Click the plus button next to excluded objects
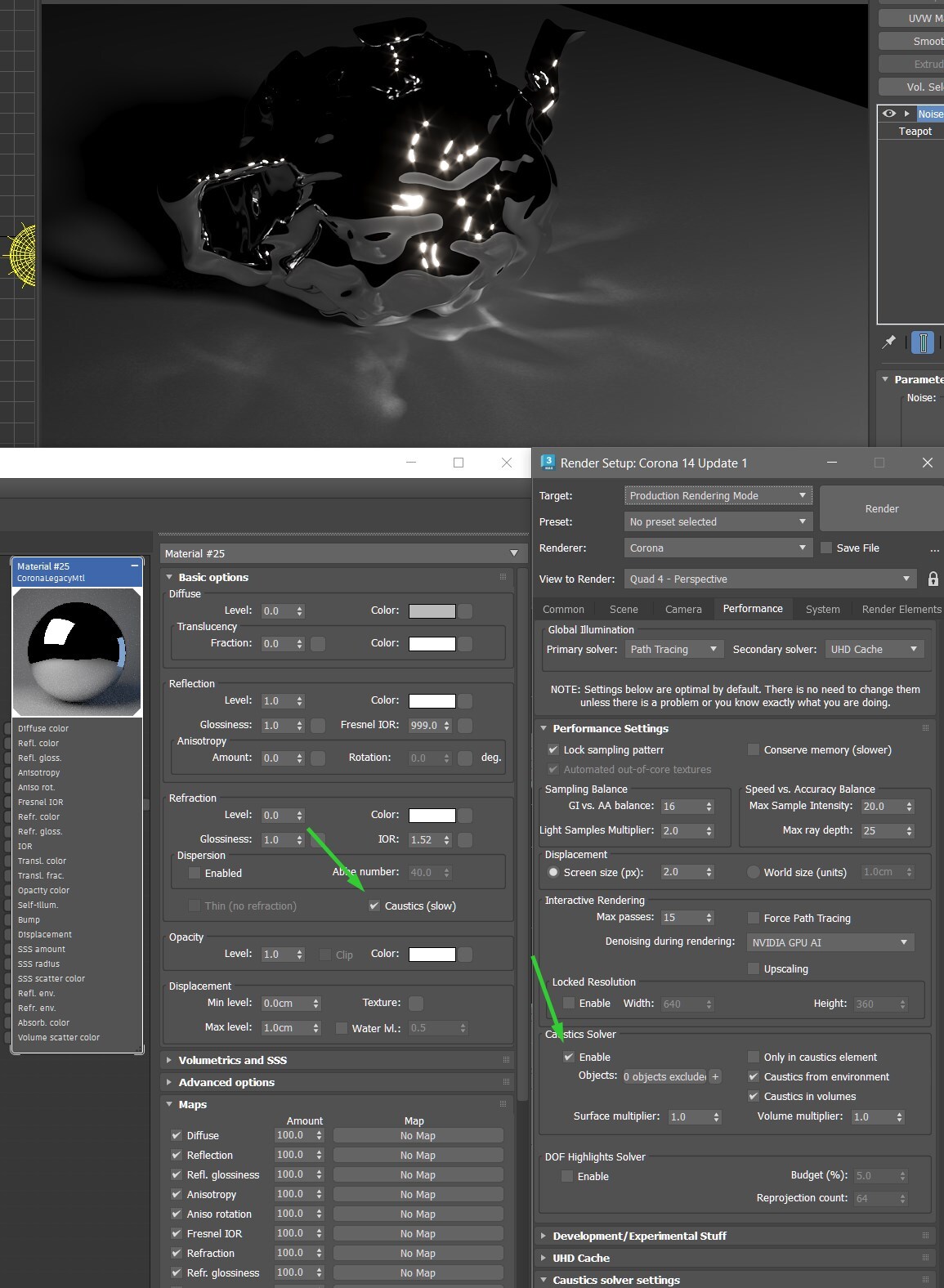The height and width of the screenshot is (1288, 944). point(715,1076)
